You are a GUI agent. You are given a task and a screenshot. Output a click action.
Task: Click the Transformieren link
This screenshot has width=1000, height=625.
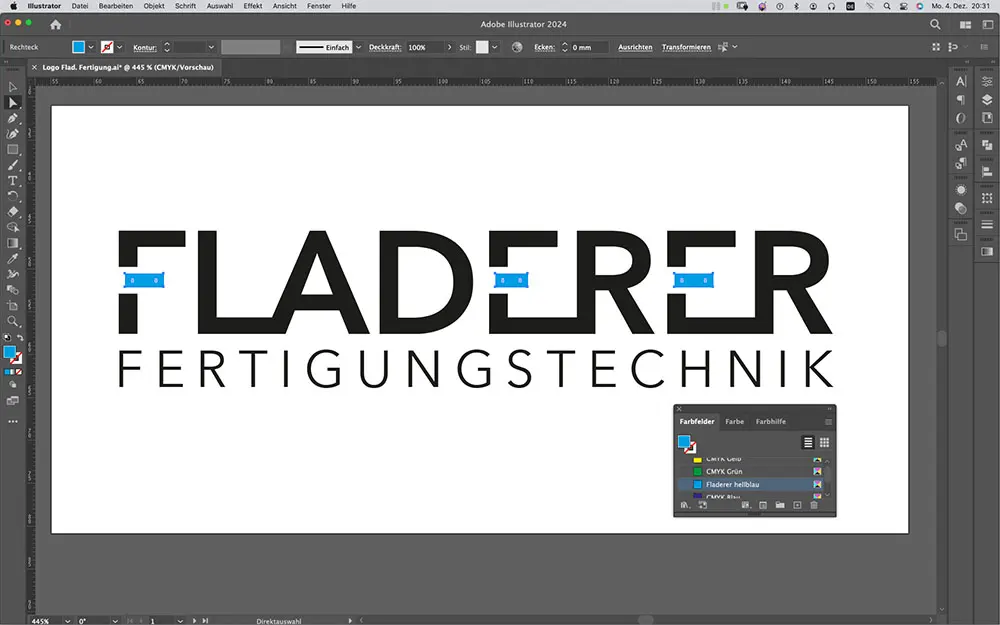point(686,47)
